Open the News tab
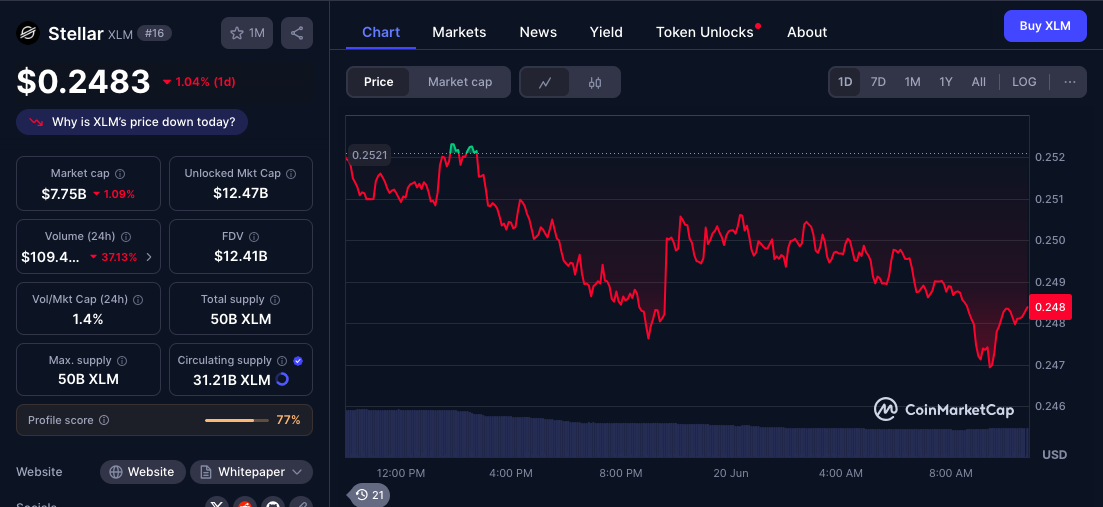This screenshot has width=1103, height=507. tap(538, 32)
